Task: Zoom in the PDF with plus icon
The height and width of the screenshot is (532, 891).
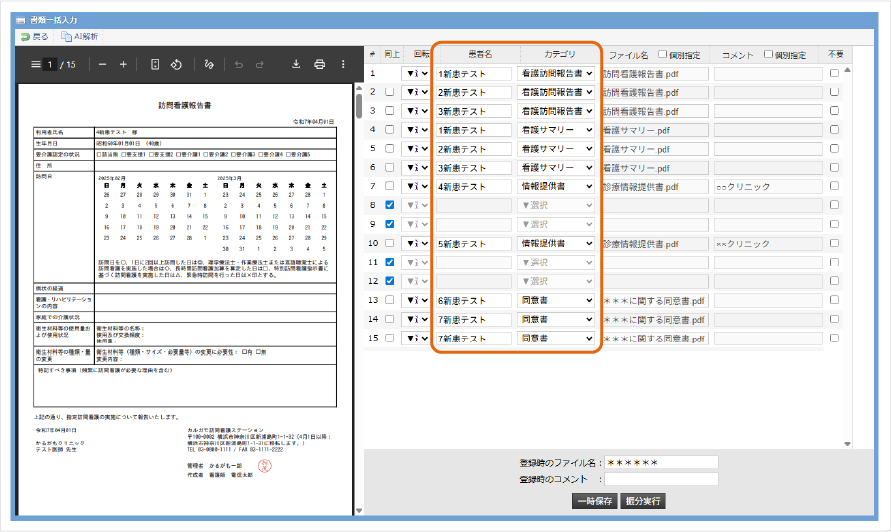Action: click(124, 65)
